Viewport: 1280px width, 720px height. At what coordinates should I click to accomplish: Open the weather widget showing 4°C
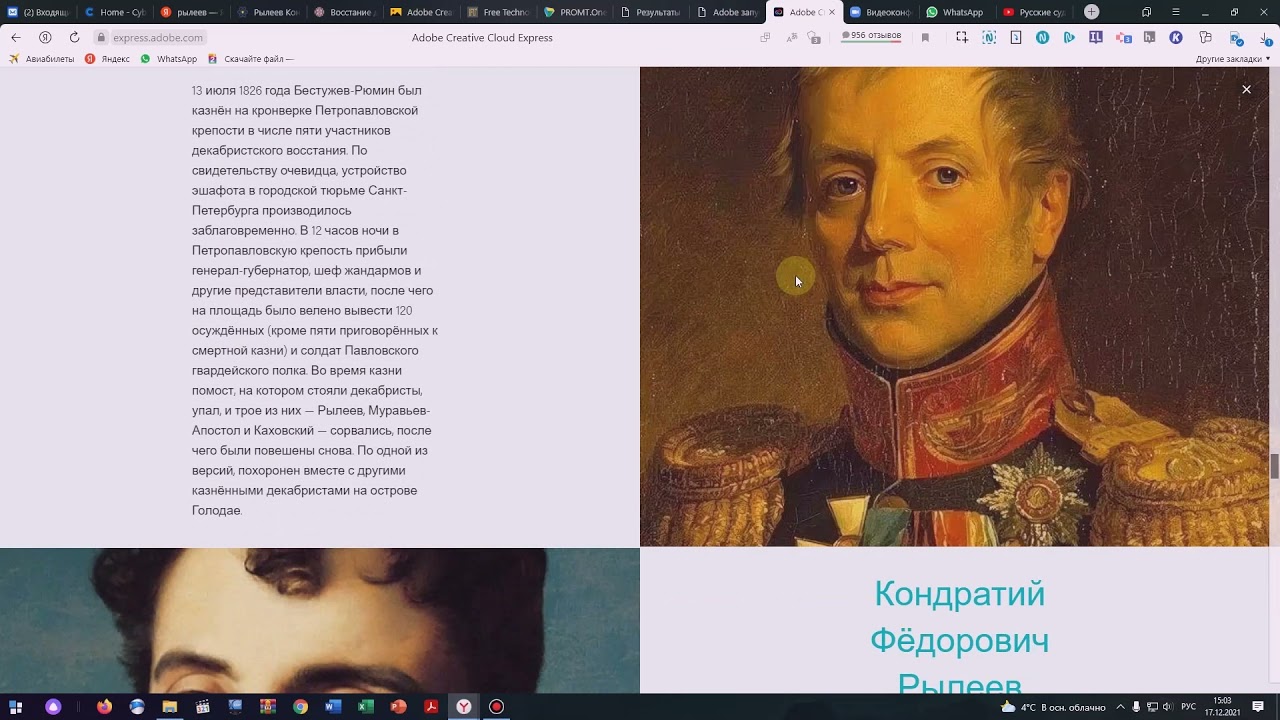1053,707
